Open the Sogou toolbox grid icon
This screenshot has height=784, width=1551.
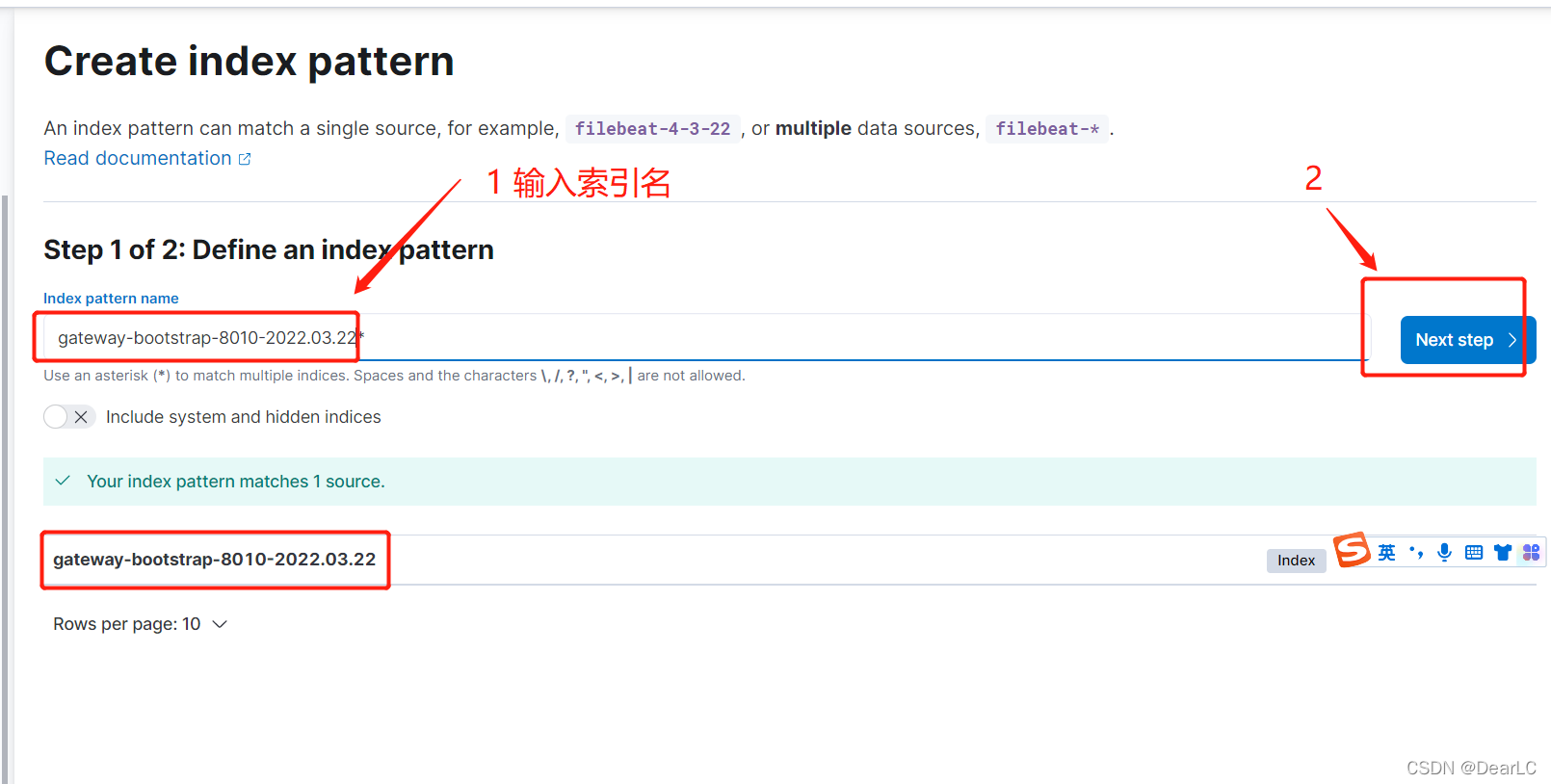(x=1532, y=552)
